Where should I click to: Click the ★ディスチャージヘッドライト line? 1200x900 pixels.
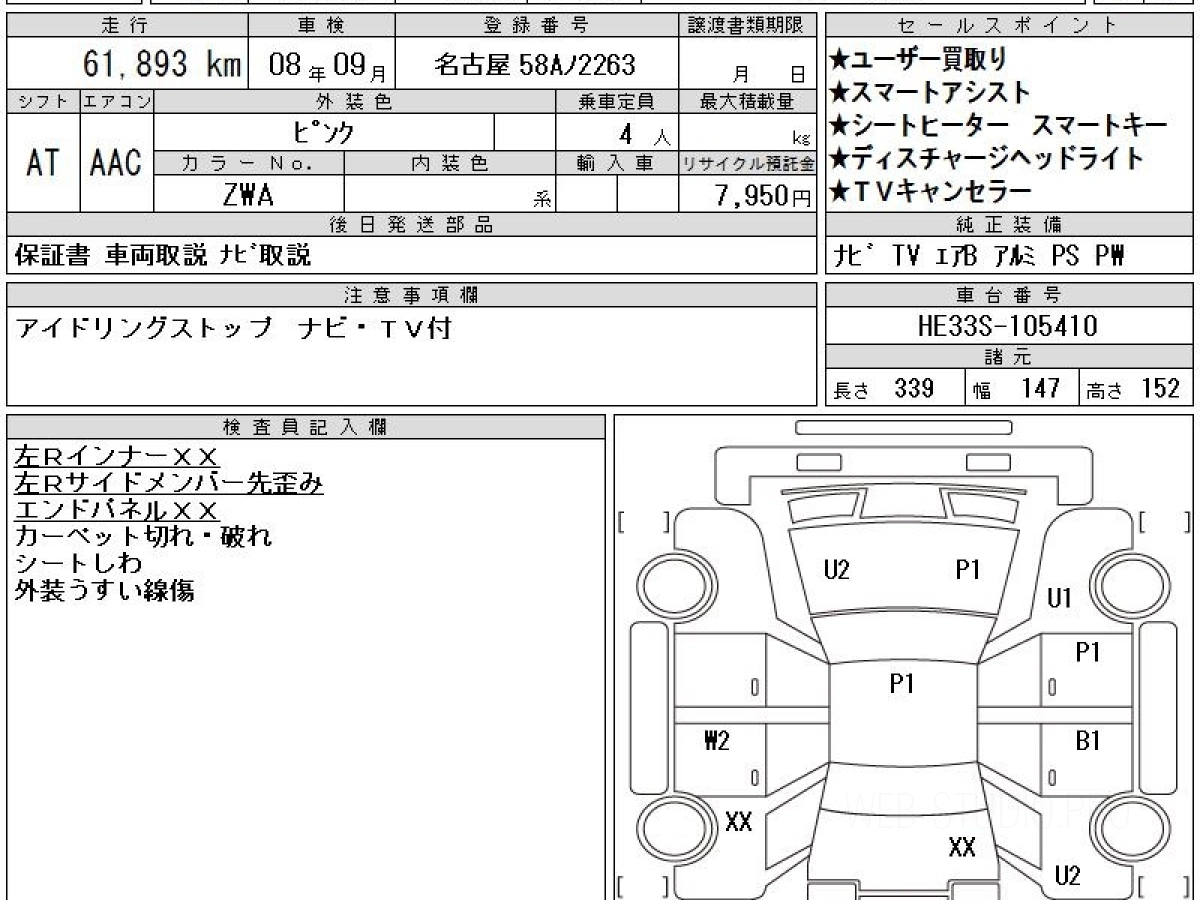(x=986, y=158)
